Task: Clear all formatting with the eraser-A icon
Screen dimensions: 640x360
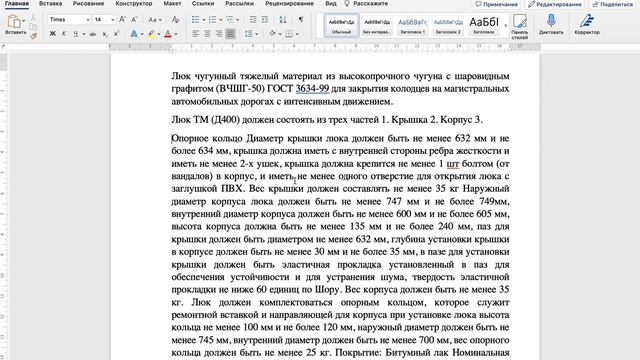Action: [176, 20]
